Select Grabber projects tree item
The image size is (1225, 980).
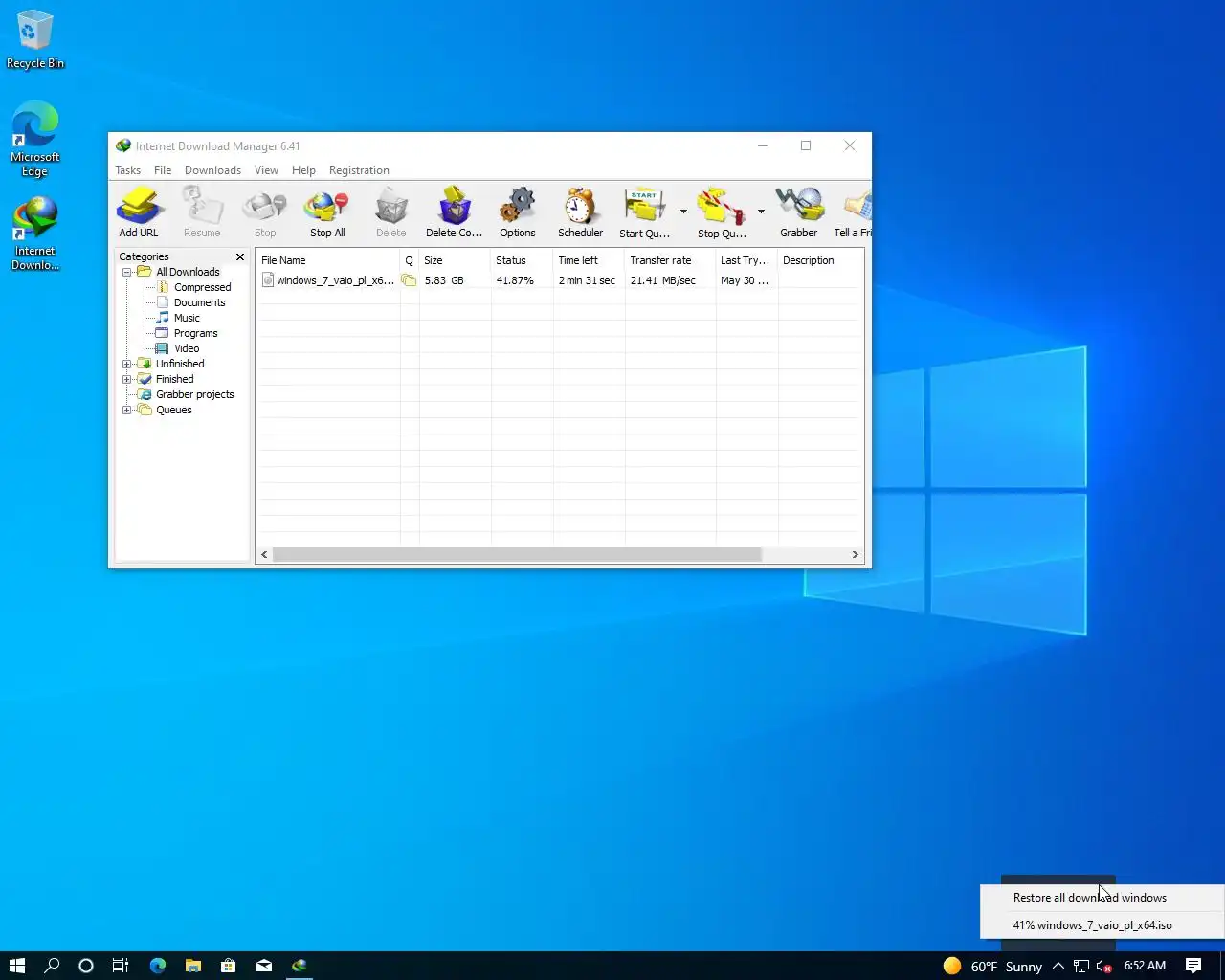pos(194,394)
